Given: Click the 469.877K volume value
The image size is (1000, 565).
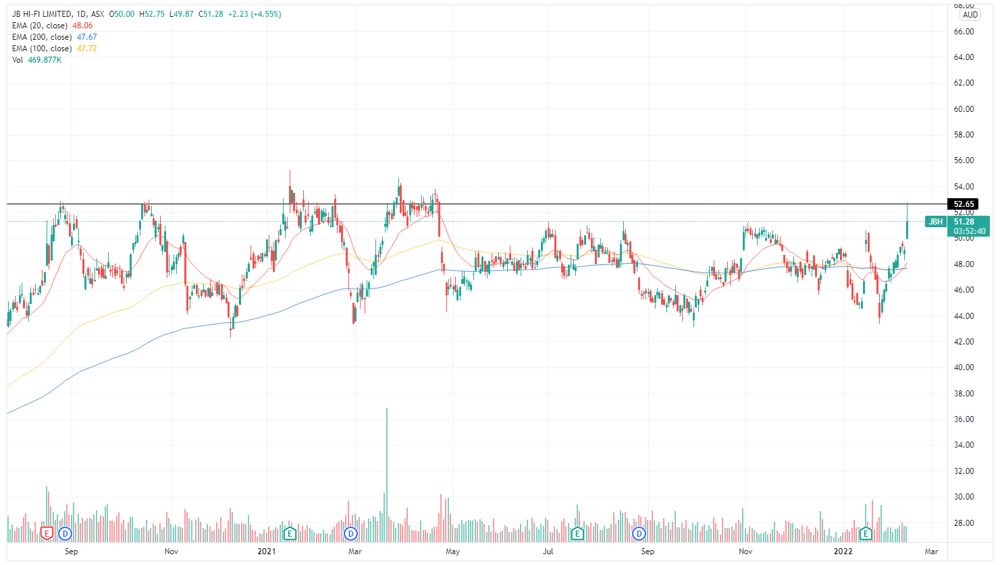Looking at the screenshot, I should tap(45, 60).
